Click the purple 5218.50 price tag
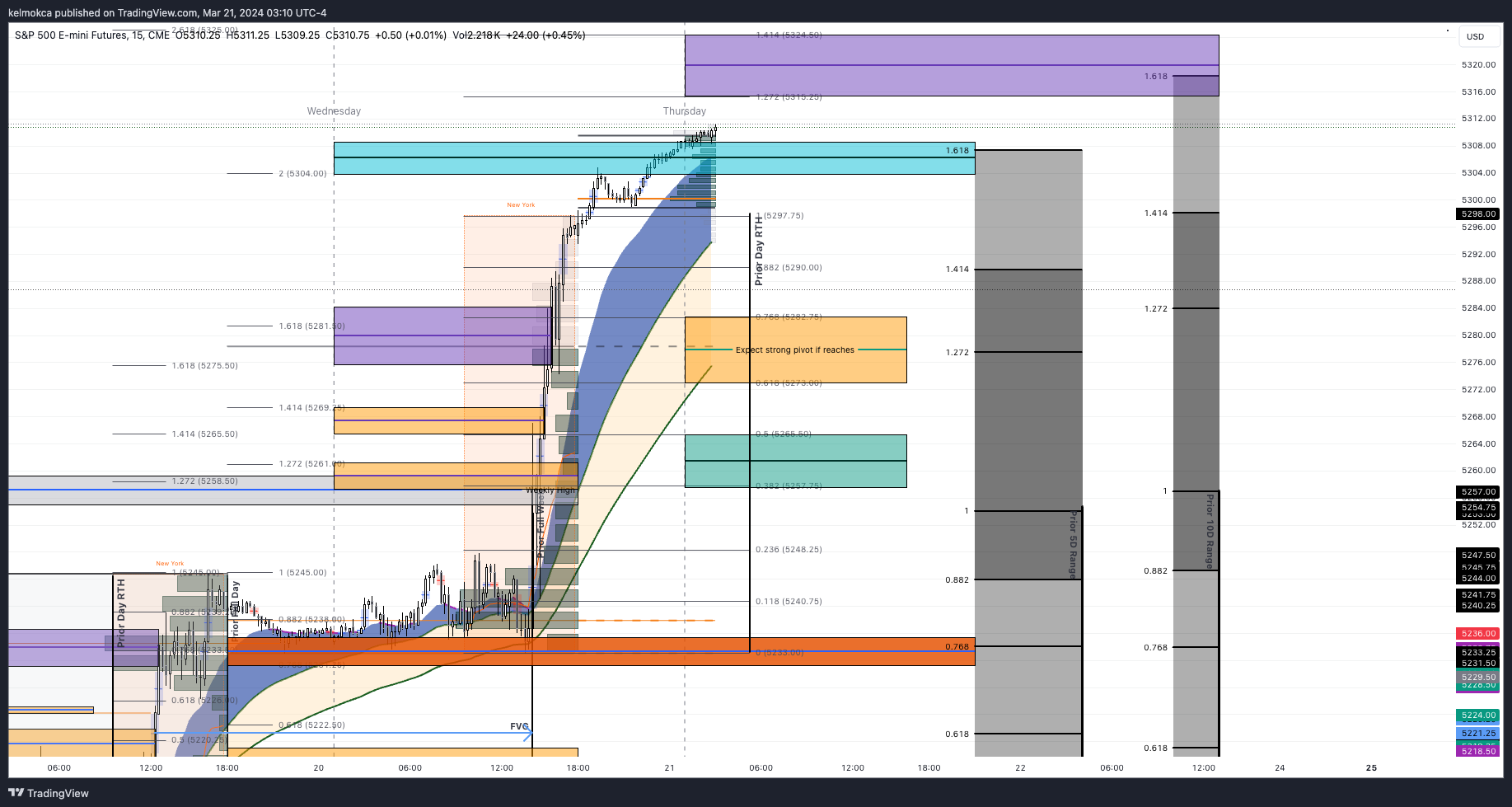The height and width of the screenshot is (807, 1512). pyautogui.click(x=1478, y=751)
